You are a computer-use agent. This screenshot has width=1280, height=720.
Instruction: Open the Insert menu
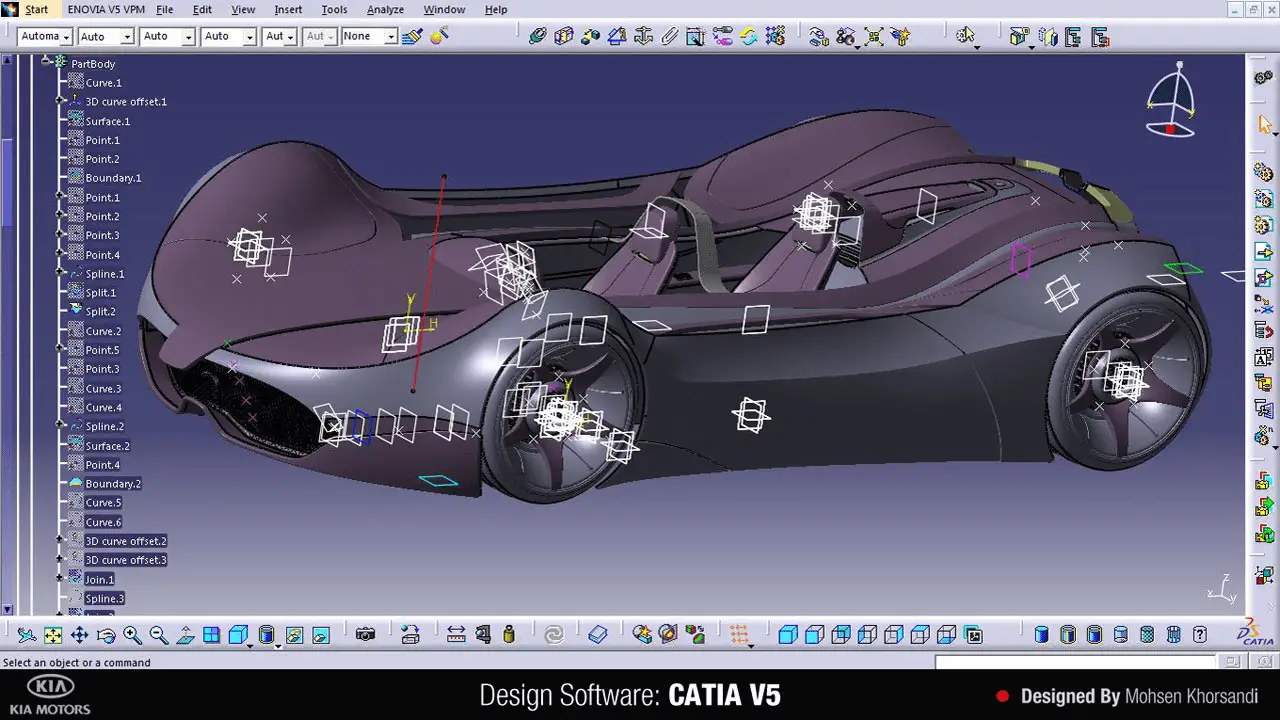[288, 9]
